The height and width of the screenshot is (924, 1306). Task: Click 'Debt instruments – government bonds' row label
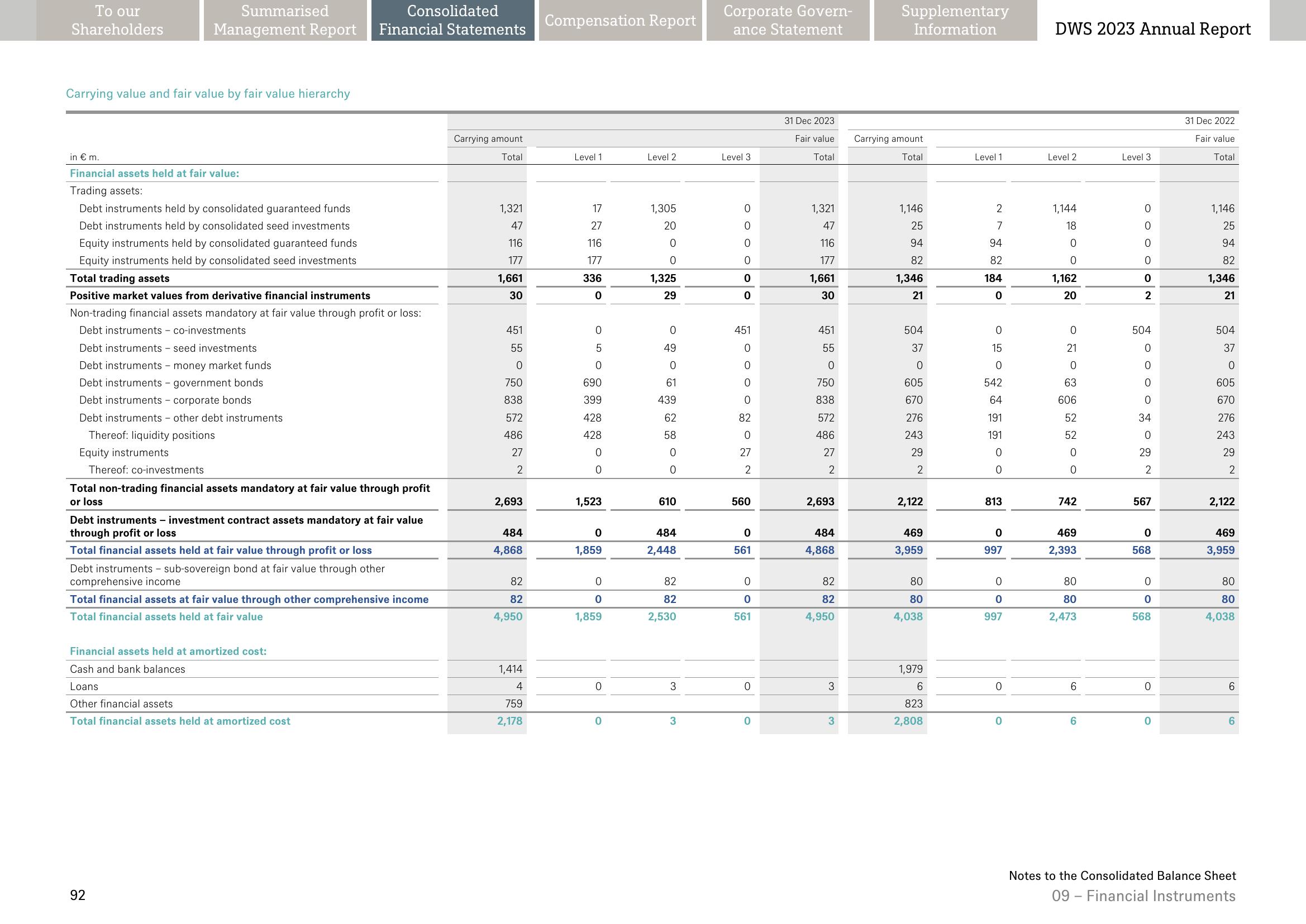point(171,383)
